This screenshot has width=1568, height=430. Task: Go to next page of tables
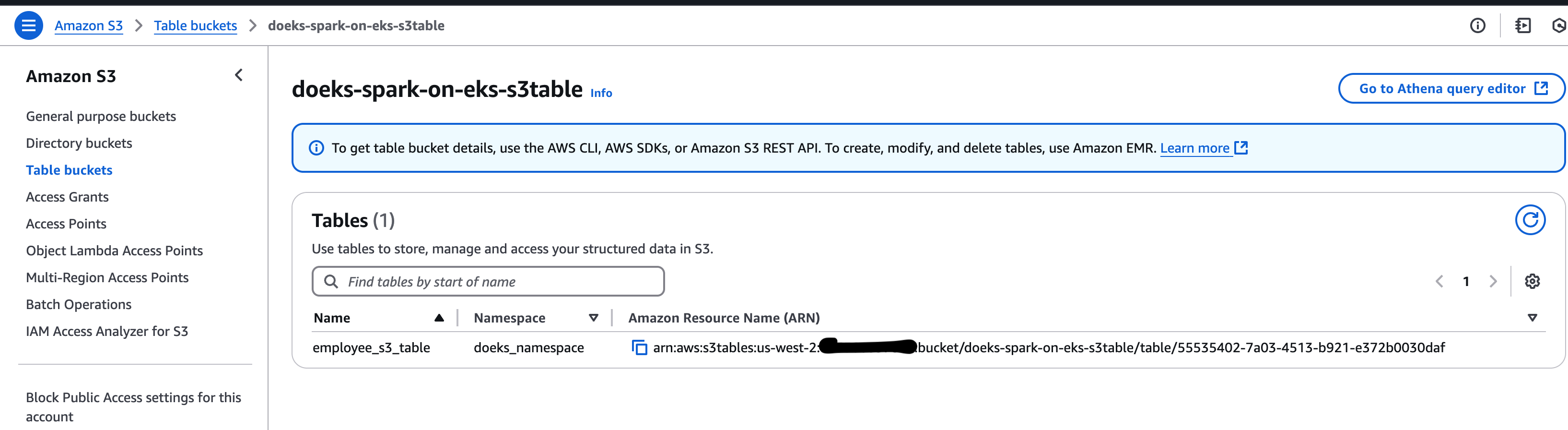(x=1493, y=281)
